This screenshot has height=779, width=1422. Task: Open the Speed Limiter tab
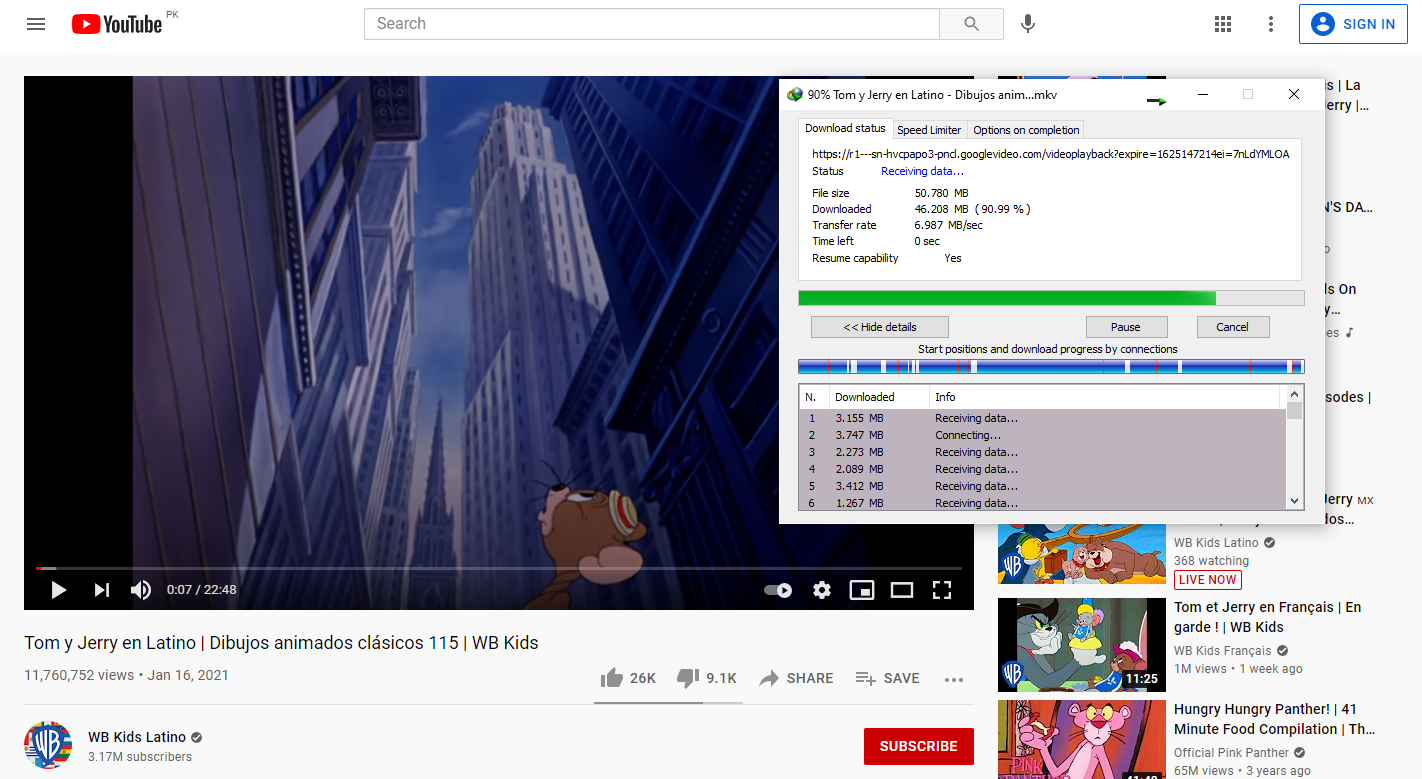click(929, 130)
